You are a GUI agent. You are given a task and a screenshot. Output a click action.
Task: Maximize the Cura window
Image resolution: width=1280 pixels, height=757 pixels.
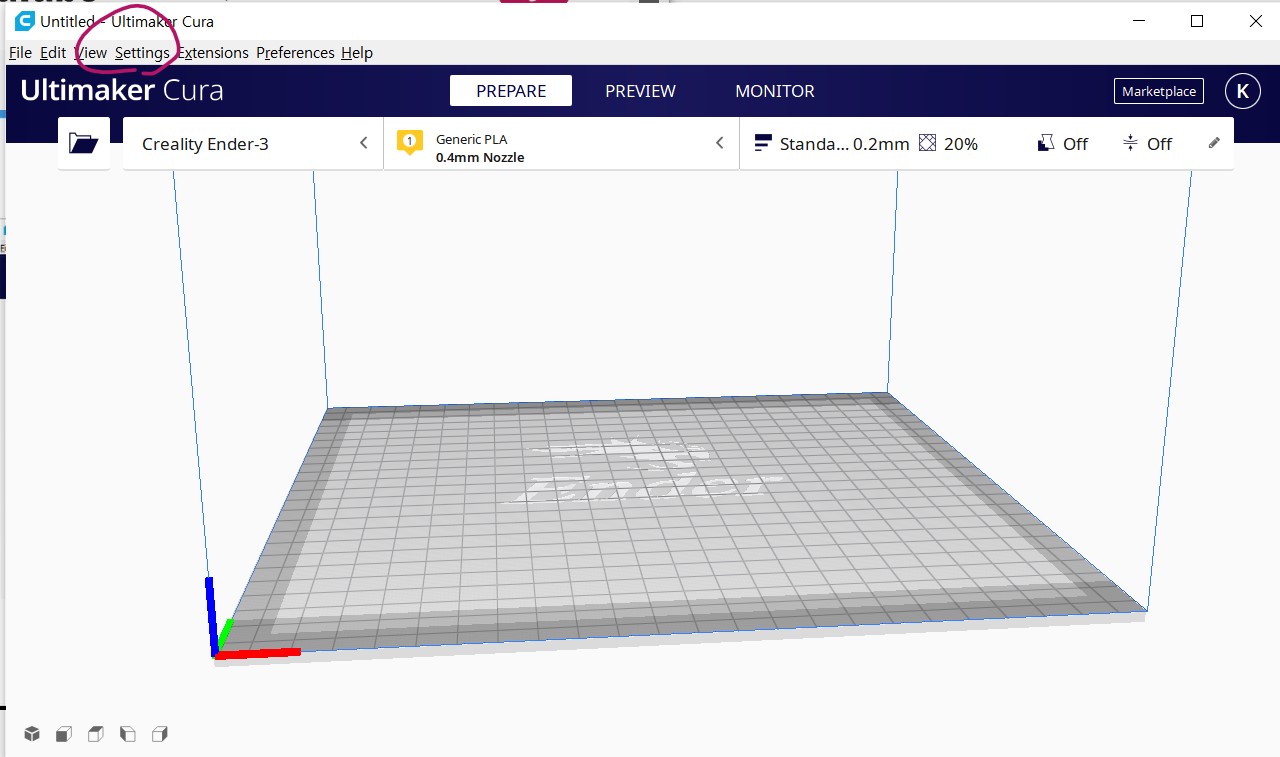click(1197, 21)
